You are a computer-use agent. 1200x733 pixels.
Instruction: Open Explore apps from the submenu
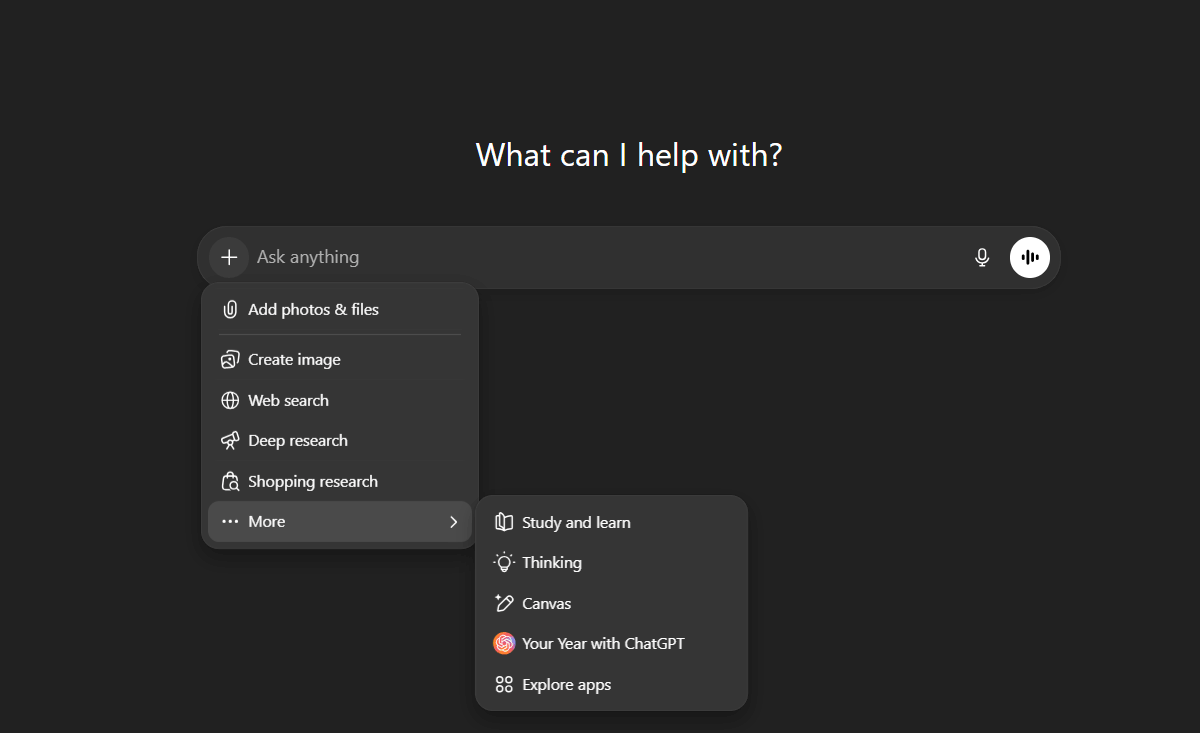tap(566, 685)
